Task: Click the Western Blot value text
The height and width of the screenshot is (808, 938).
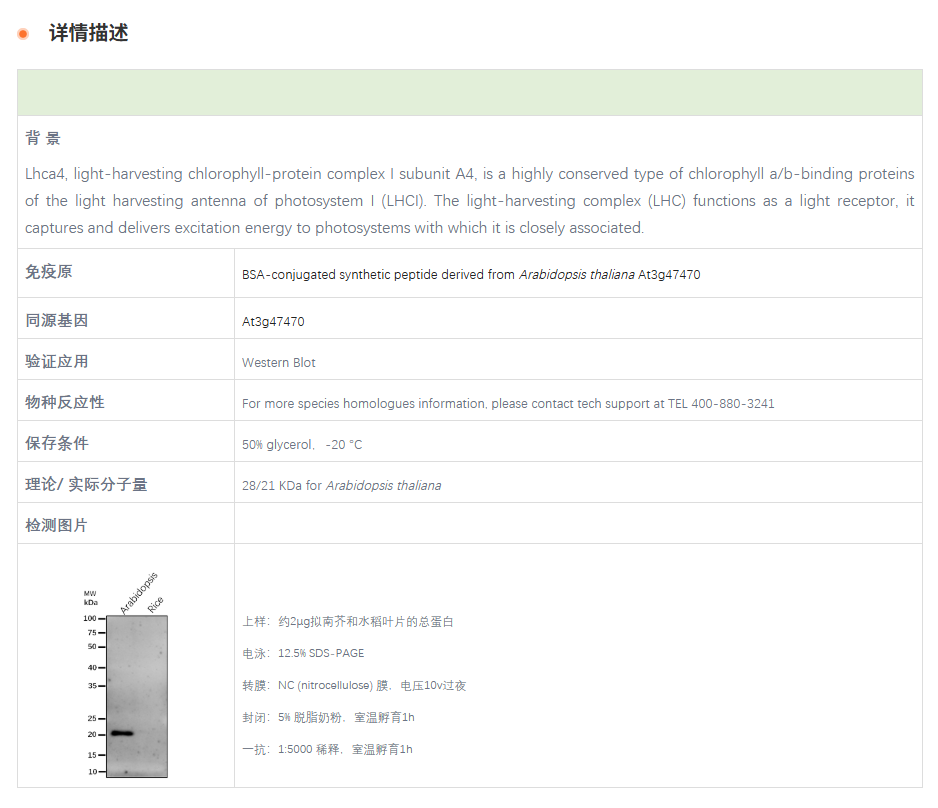Action: (278, 362)
